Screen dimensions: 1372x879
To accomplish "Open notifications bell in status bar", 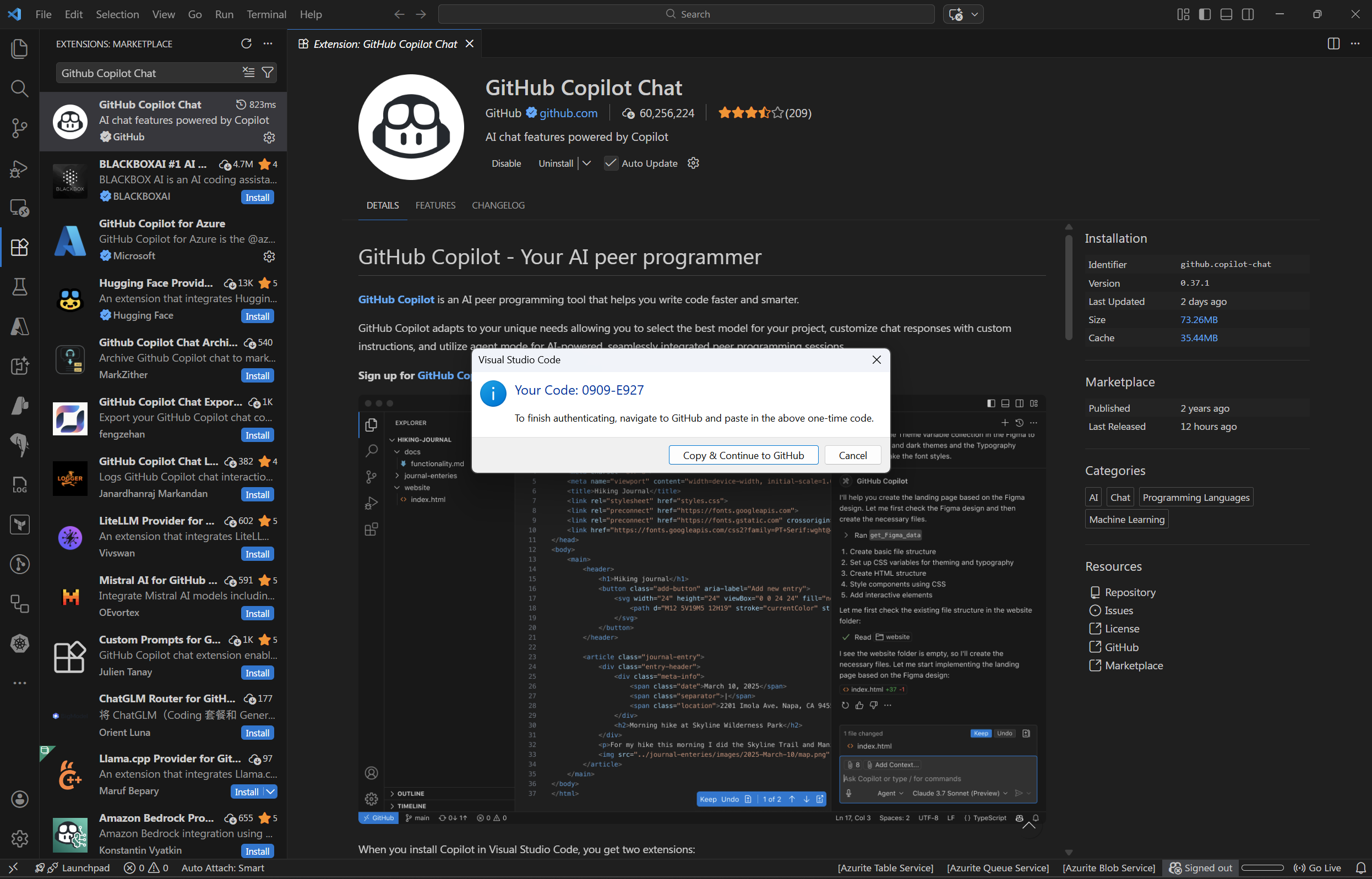I will coord(1360,867).
